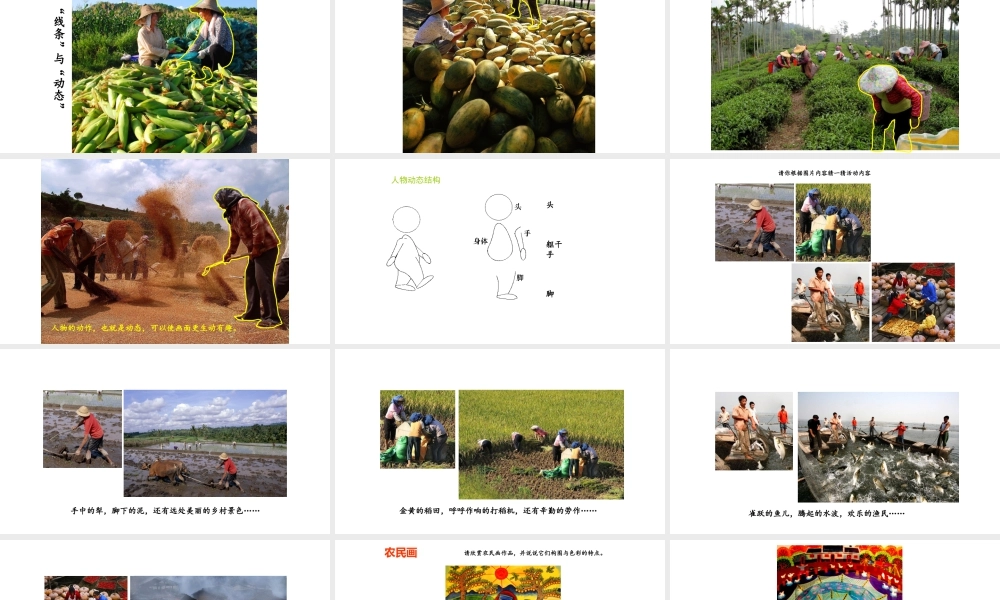Click the caption under the fishing photos
1000x600 pixels.
click(x=827, y=513)
